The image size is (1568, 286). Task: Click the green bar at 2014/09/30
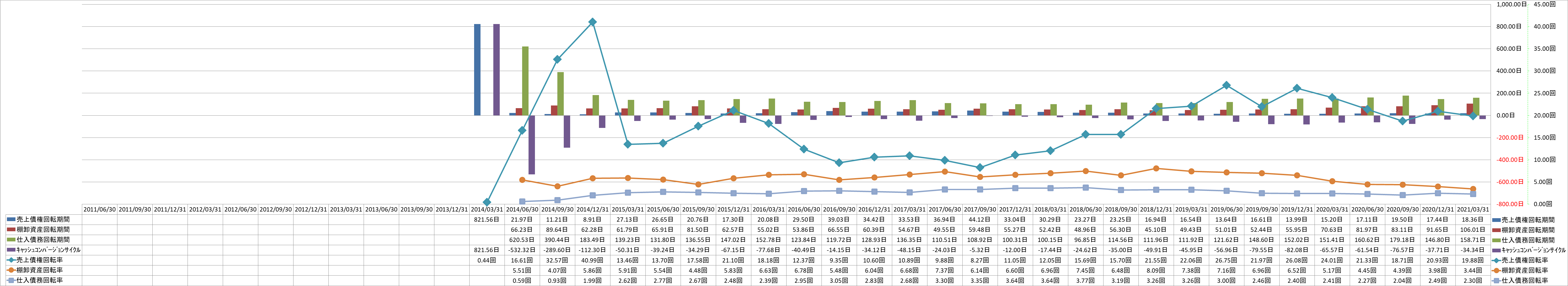tap(561, 94)
